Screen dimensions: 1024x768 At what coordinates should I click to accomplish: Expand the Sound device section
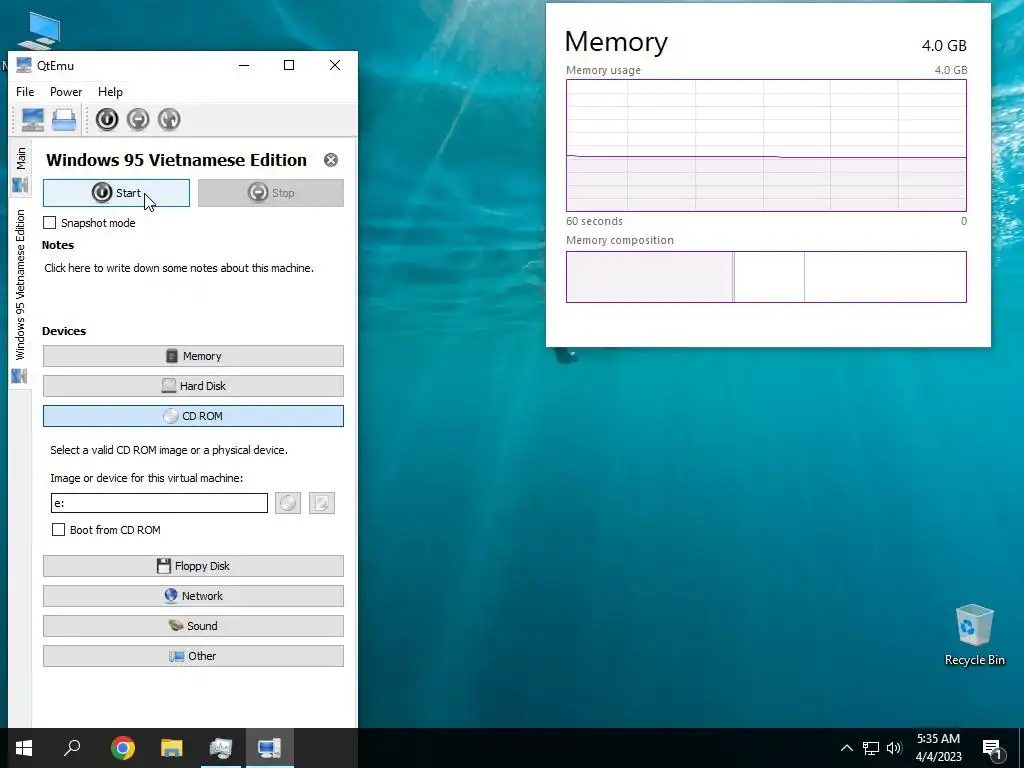click(x=193, y=626)
